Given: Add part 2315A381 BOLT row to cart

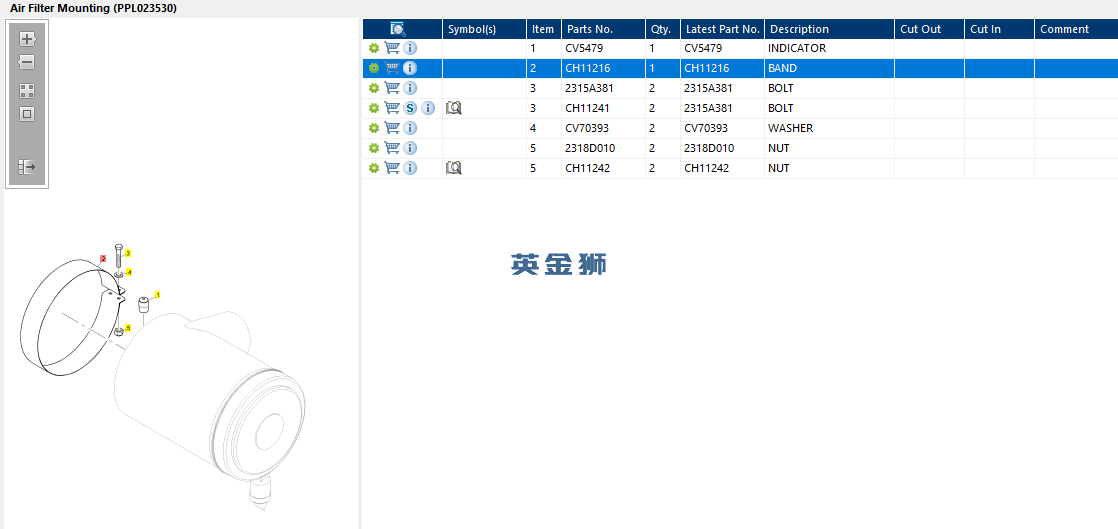Looking at the screenshot, I should coord(391,88).
